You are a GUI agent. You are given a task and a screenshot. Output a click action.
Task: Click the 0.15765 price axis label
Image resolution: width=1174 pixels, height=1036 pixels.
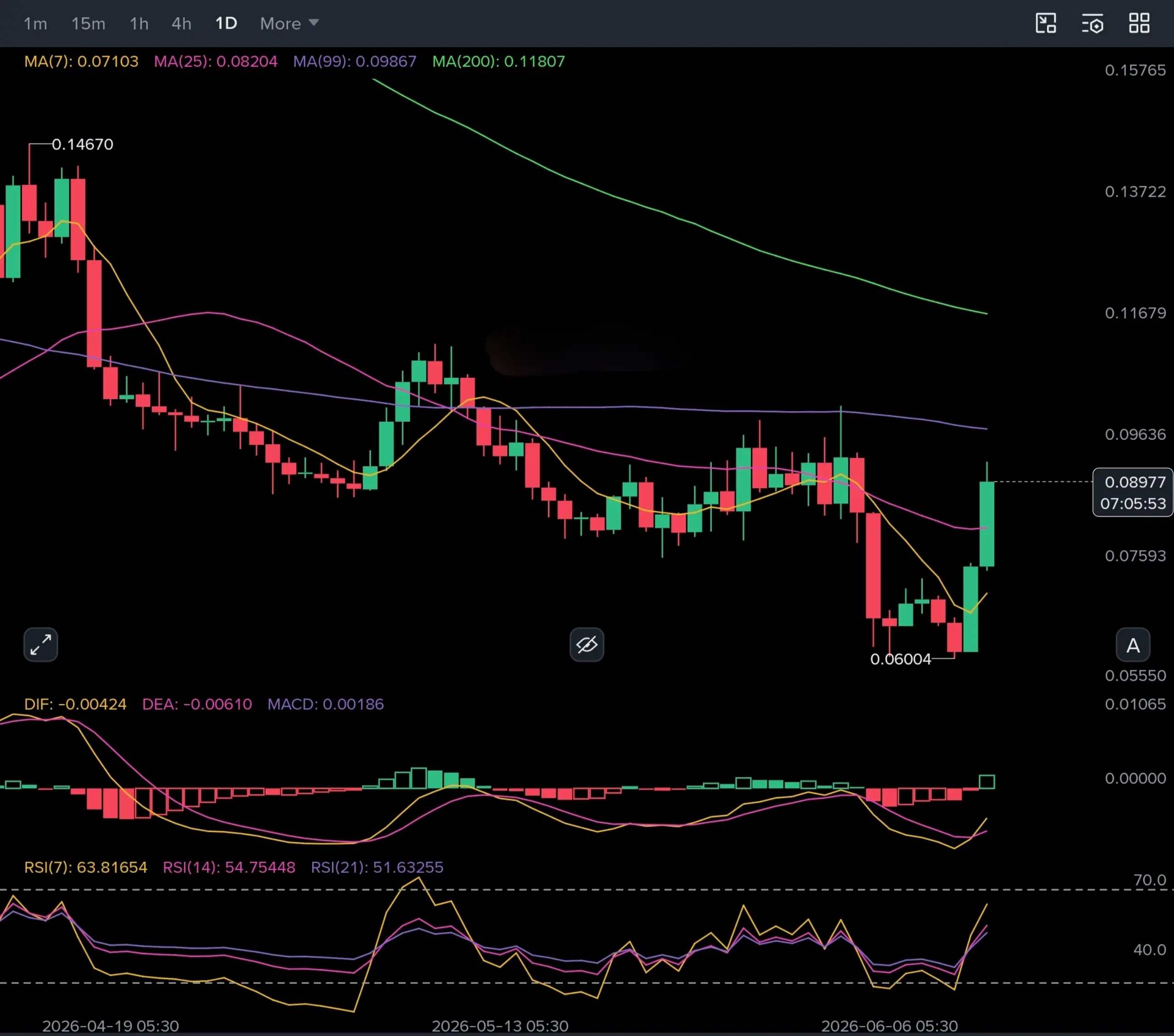(x=1135, y=70)
